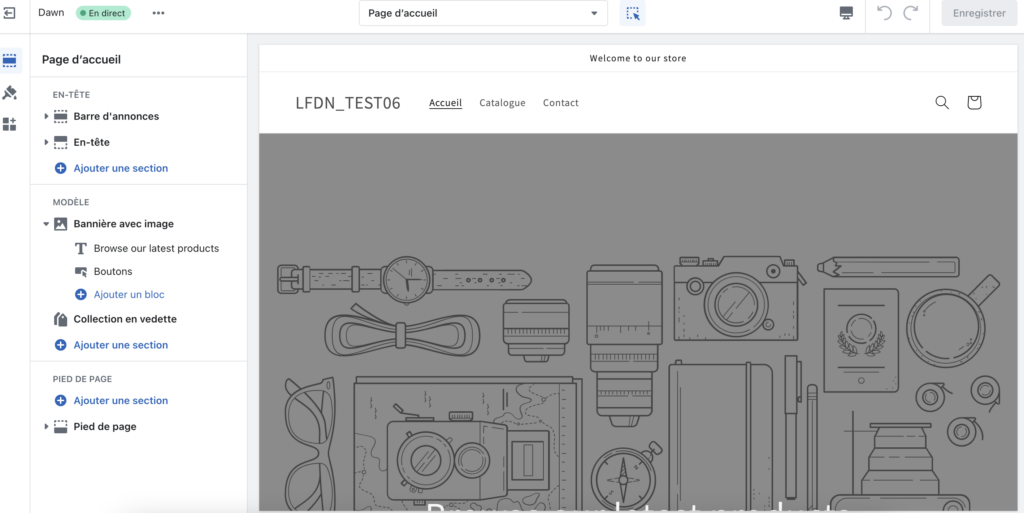Open the three-dot theme actions menu
This screenshot has height=513, width=1024.
158,13
